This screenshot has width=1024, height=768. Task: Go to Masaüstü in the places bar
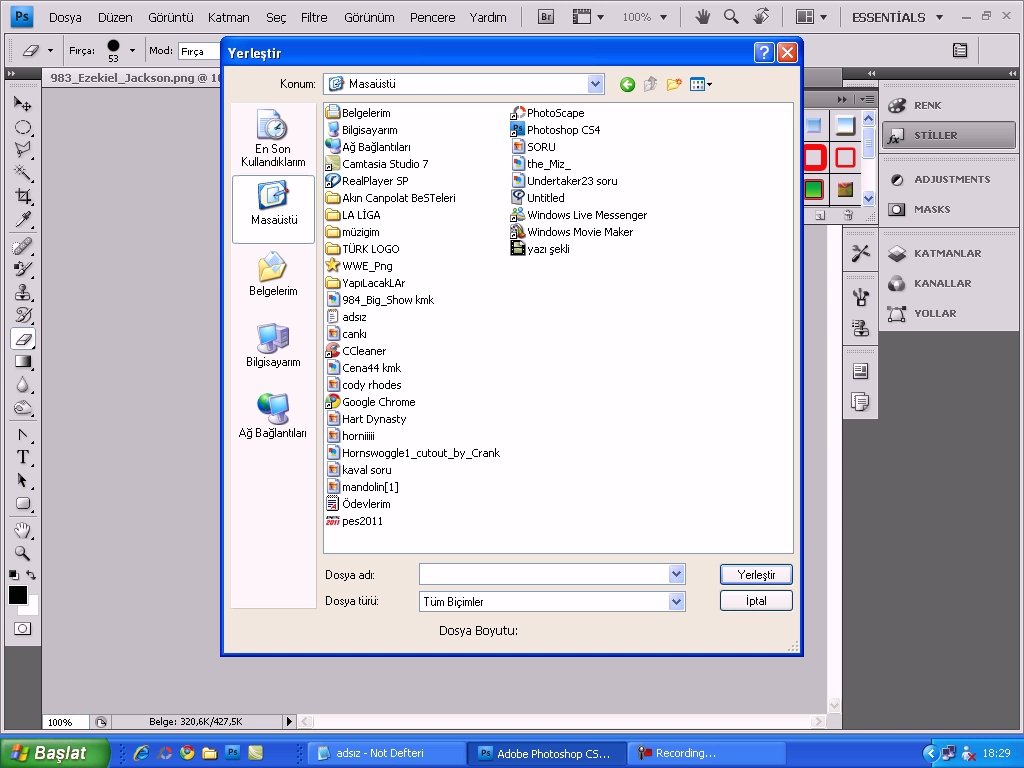274,209
